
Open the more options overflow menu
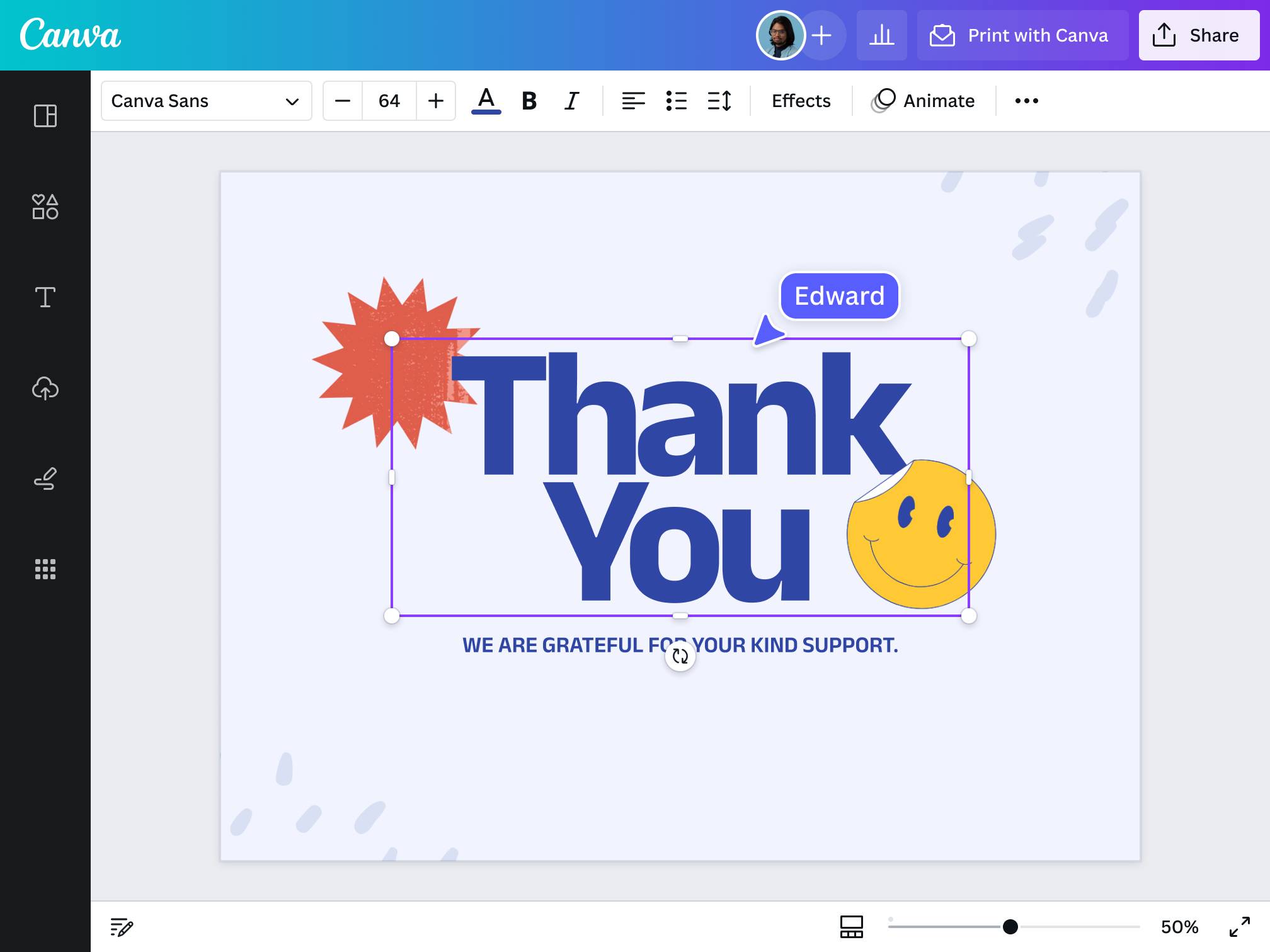coord(1026,101)
